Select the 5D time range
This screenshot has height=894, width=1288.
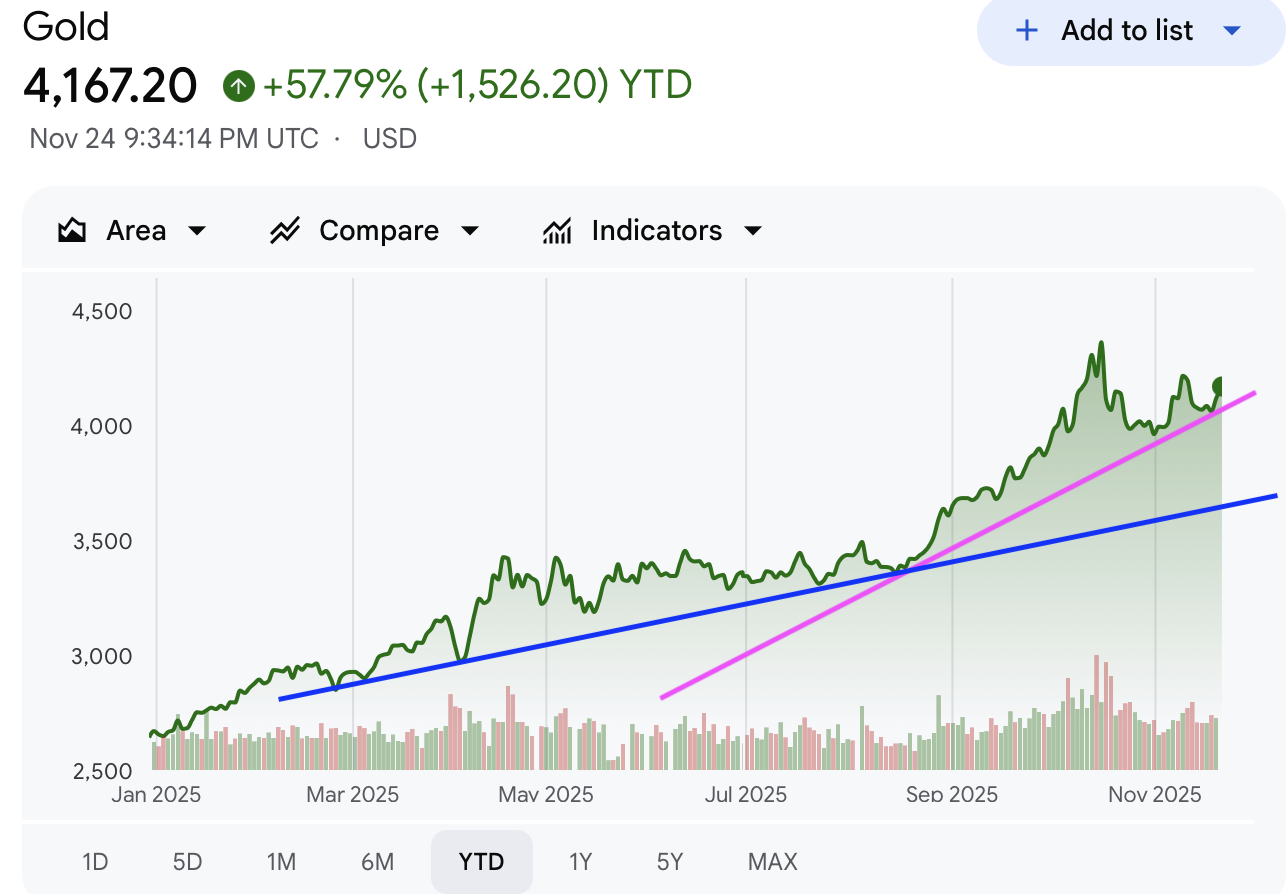coord(187,861)
